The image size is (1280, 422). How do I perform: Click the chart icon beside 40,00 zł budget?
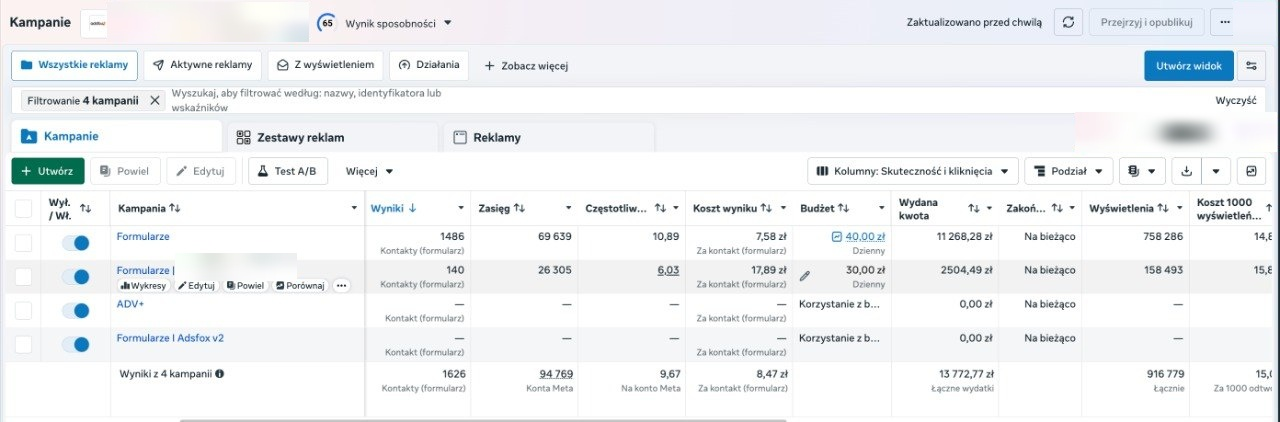(837, 237)
